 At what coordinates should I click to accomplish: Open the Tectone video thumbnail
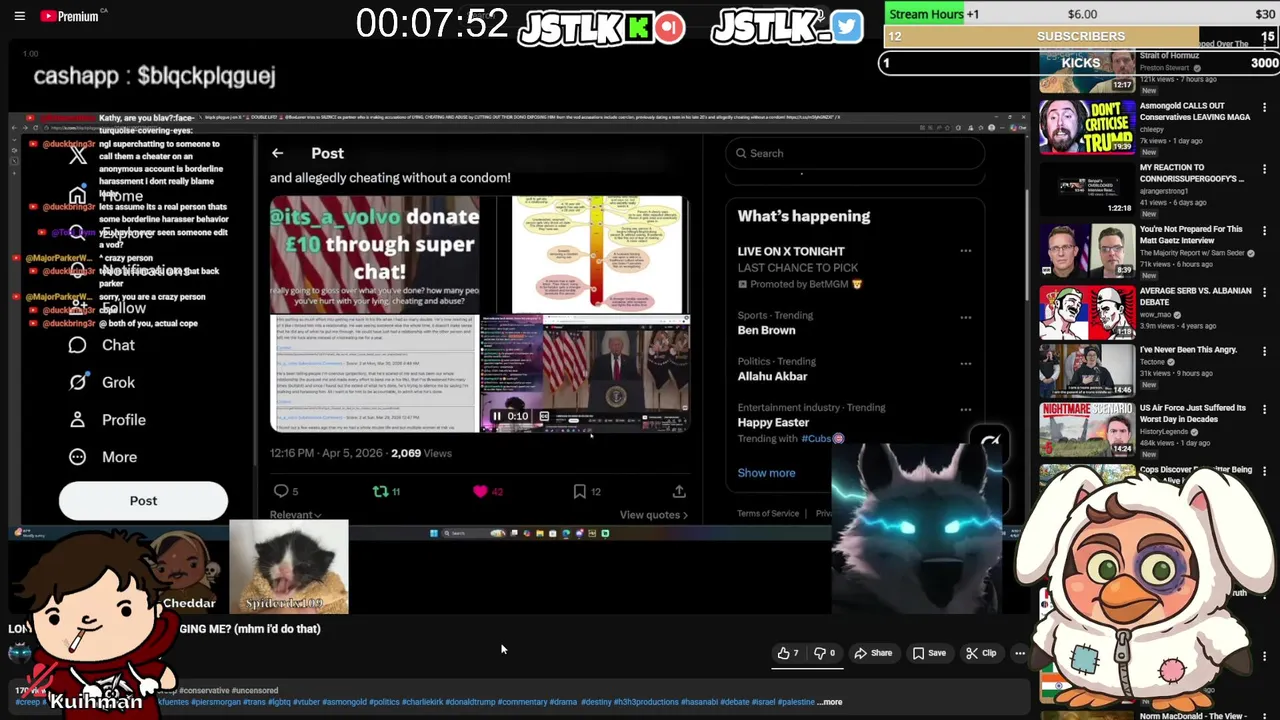tap(1086, 371)
